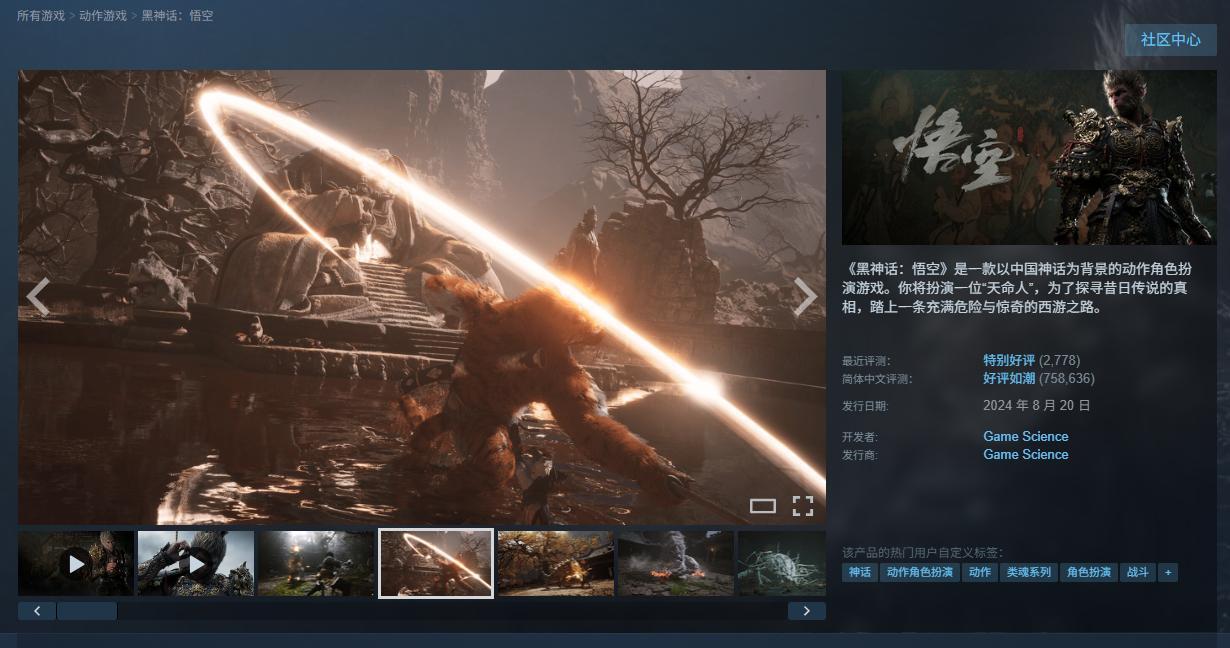Show the previous screenshot with left arrow
Image resolution: width=1230 pixels, height=648 pixels.
pyautogui.click(x=38, y=297)
